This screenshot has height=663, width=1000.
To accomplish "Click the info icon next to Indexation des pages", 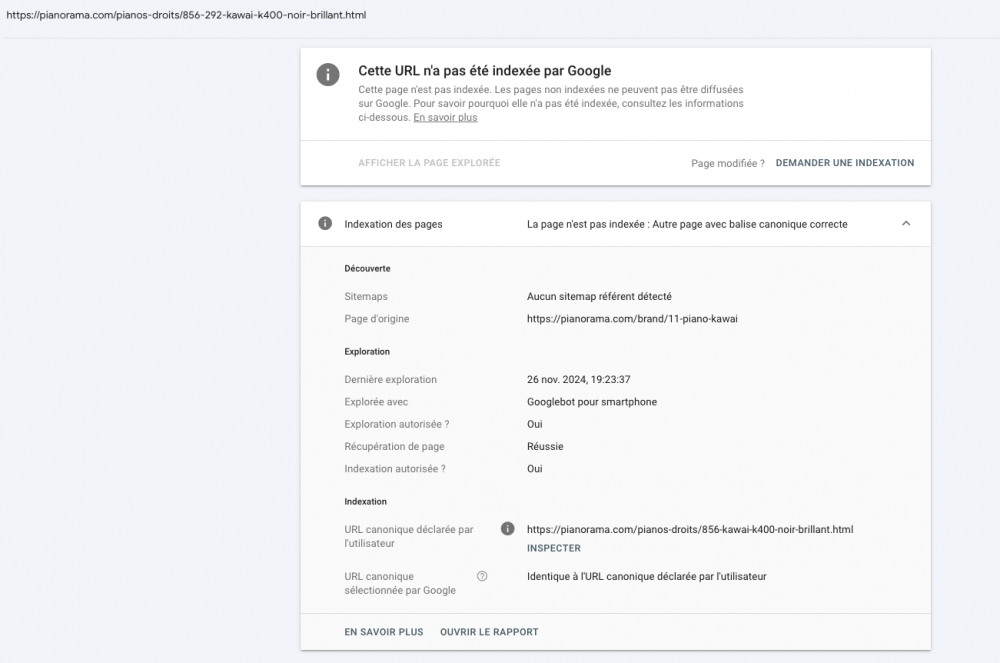I will pyautogui.click(x=325, y=224).
